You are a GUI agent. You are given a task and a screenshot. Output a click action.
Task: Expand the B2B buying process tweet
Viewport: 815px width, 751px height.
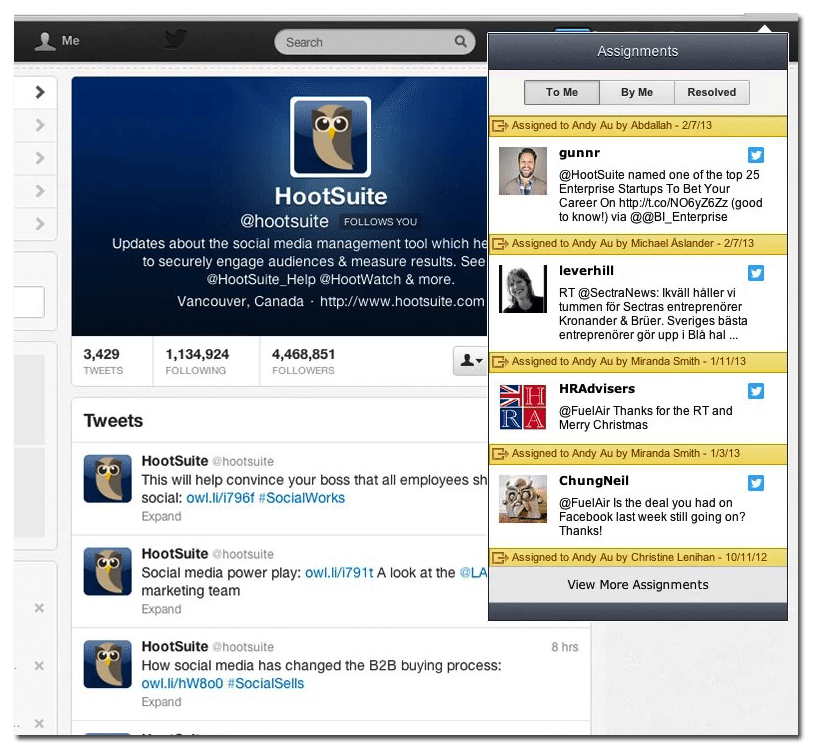161,702
